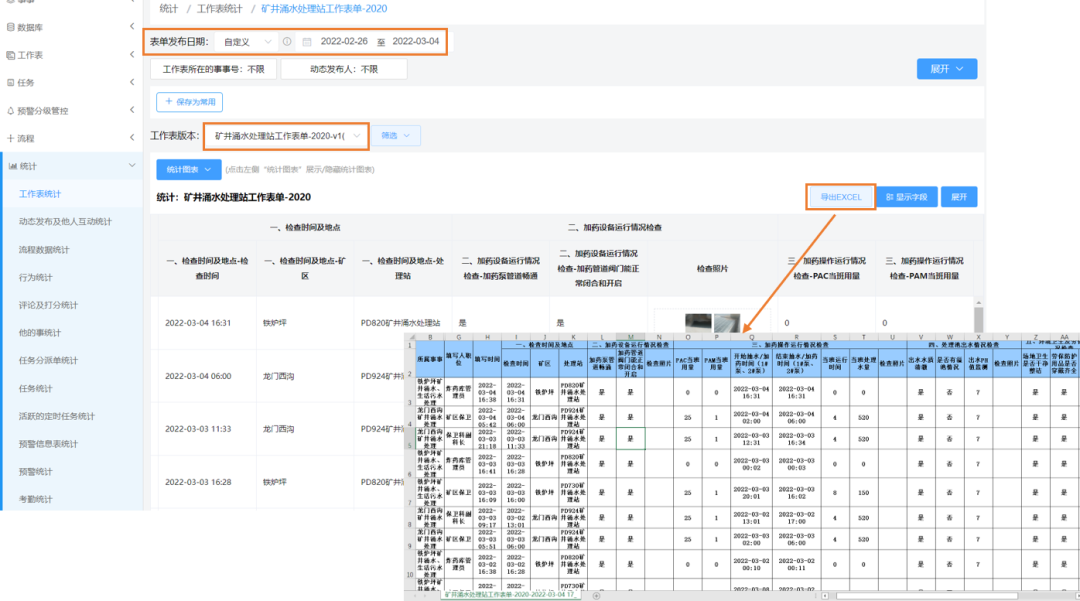Viewport: 1080px width, 601px height.
Task: Click the plus icon beside 流程 in sidebar
Action: (11, 138)
